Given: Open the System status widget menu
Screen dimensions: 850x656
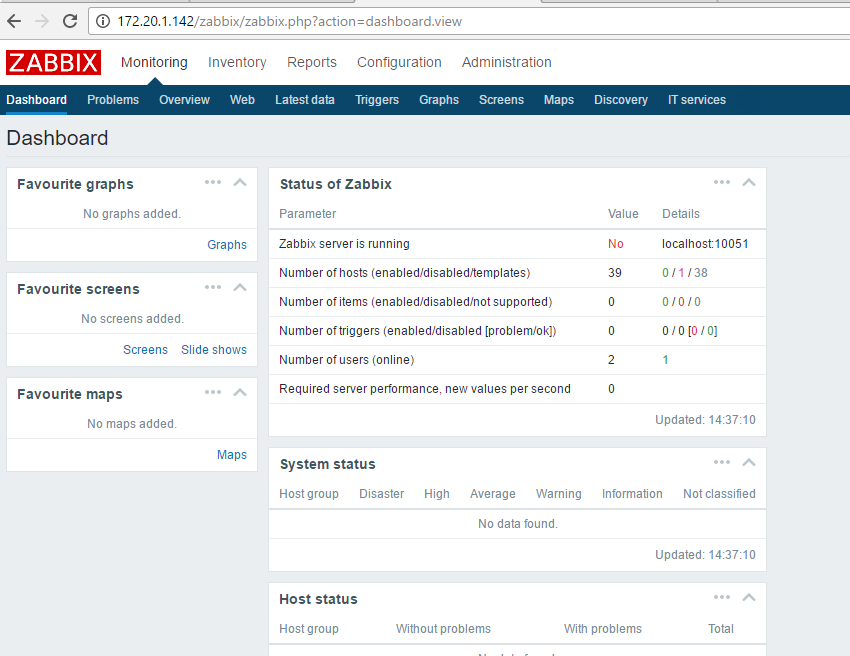Looking at the screenshot, I should tap(722, 462).
